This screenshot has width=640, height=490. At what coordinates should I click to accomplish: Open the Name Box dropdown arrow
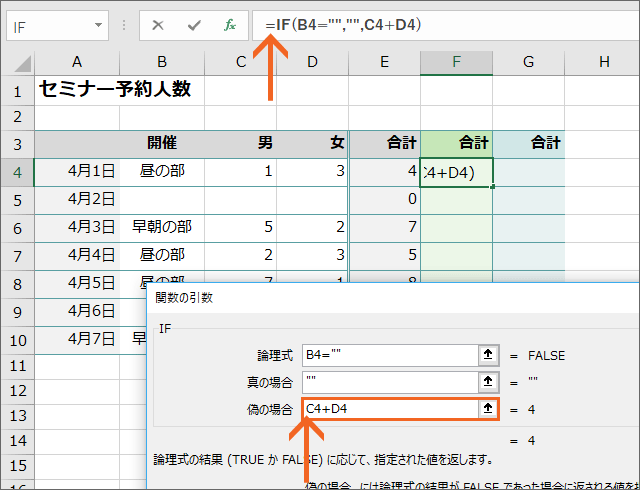coord(98,26)
